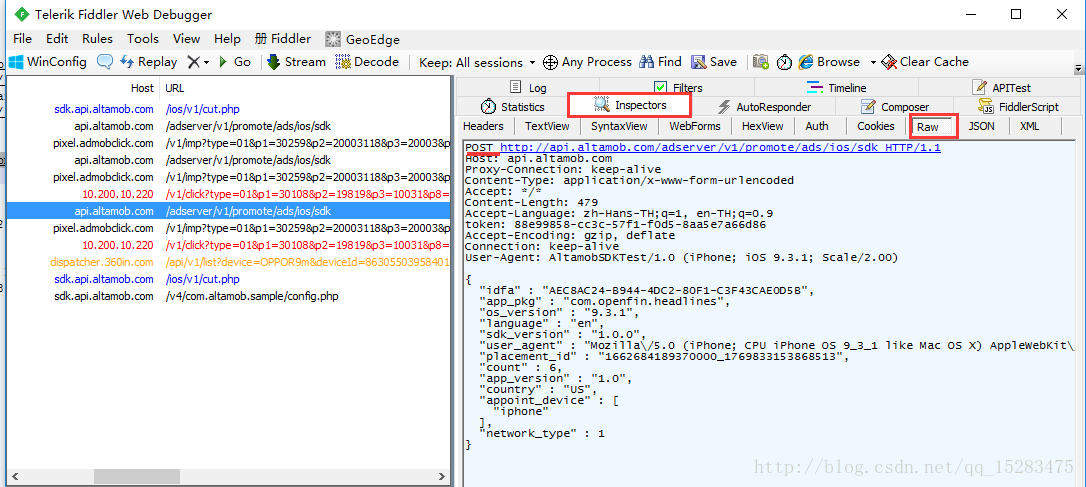Toggle the Decode option
The height and width of the screenshot is (487, 1086).
tap(367, 62)
